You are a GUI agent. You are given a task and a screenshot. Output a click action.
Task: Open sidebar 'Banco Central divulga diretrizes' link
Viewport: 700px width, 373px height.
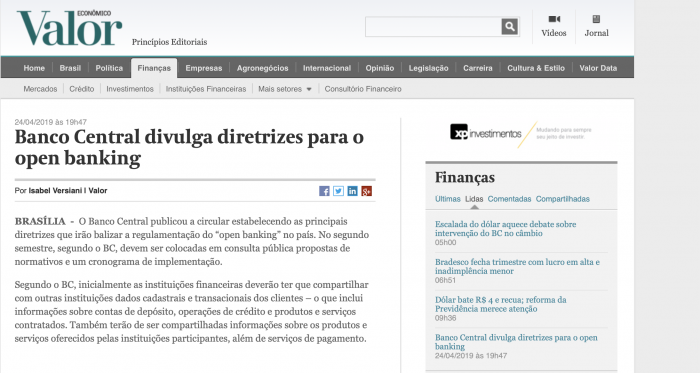(516, 342)
